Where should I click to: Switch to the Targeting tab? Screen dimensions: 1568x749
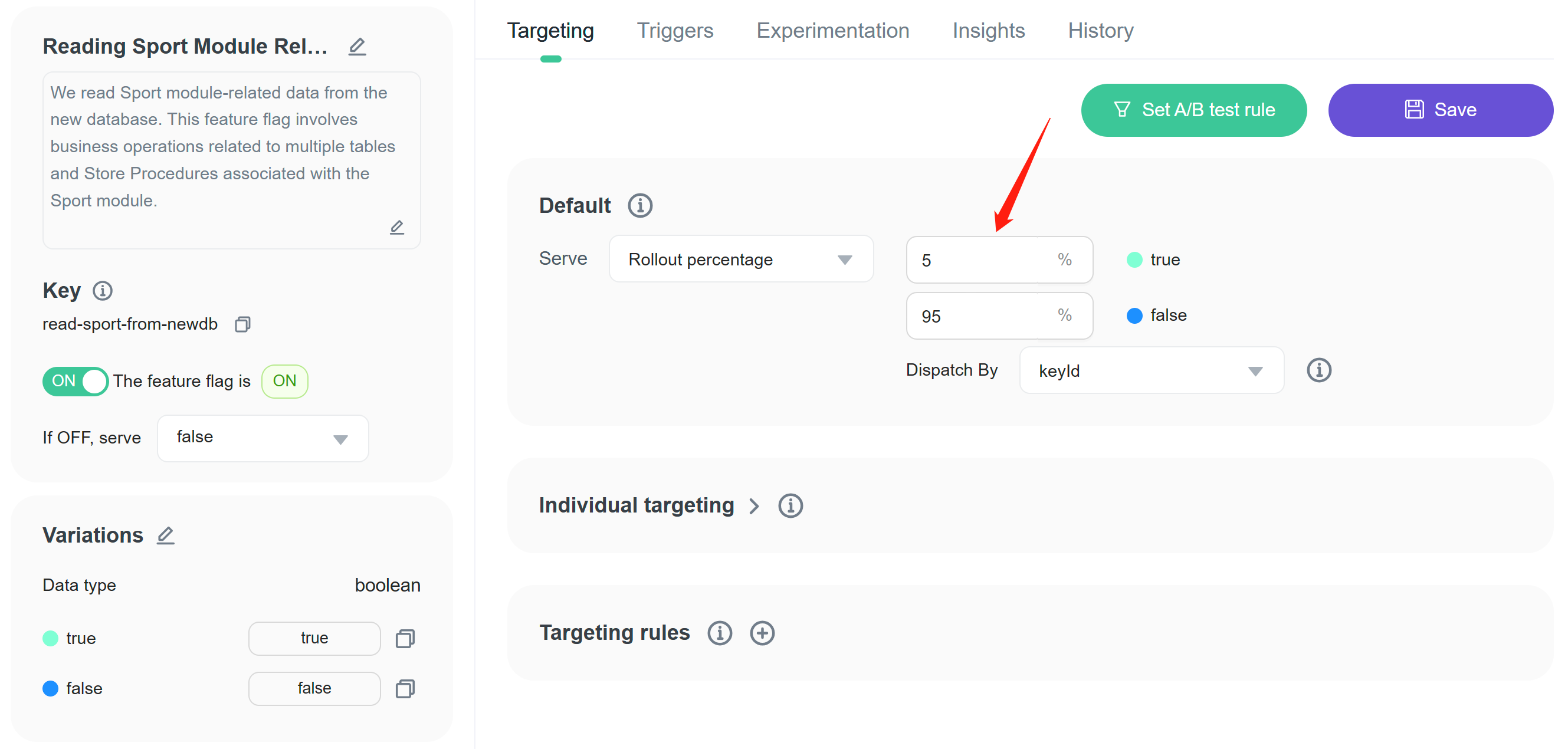(550, 31)
